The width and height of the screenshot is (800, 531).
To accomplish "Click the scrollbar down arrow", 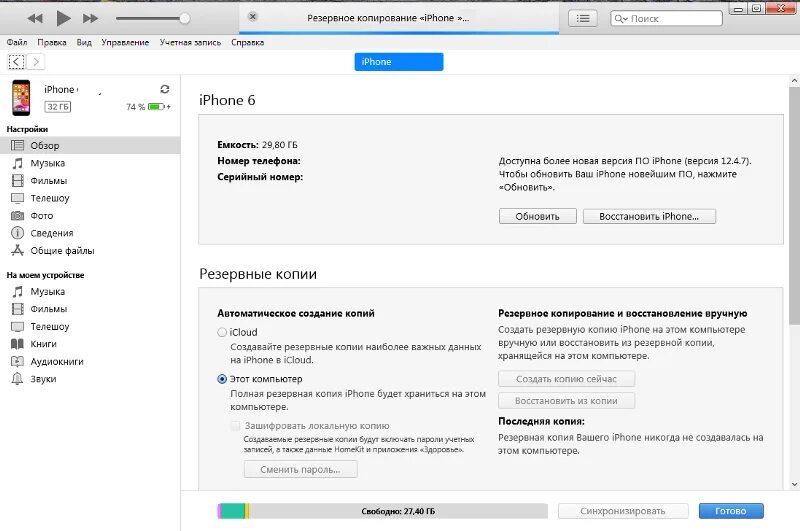I will tap(794, 485).
